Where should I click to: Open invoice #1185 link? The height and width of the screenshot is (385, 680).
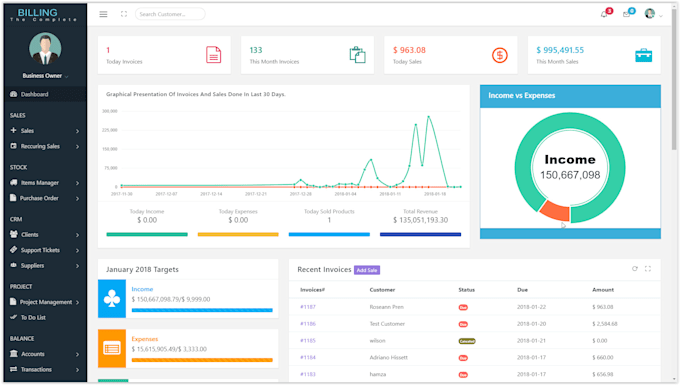pyautogui.click(x=308, y=340)
